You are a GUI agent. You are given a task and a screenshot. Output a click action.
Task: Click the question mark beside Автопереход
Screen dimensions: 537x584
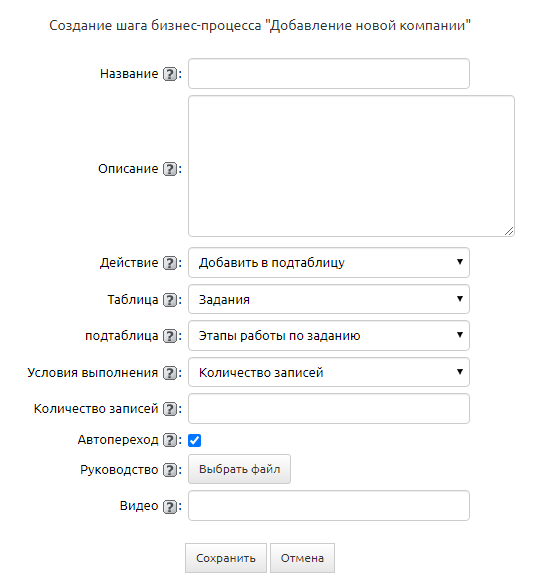(x=170, y=440)
